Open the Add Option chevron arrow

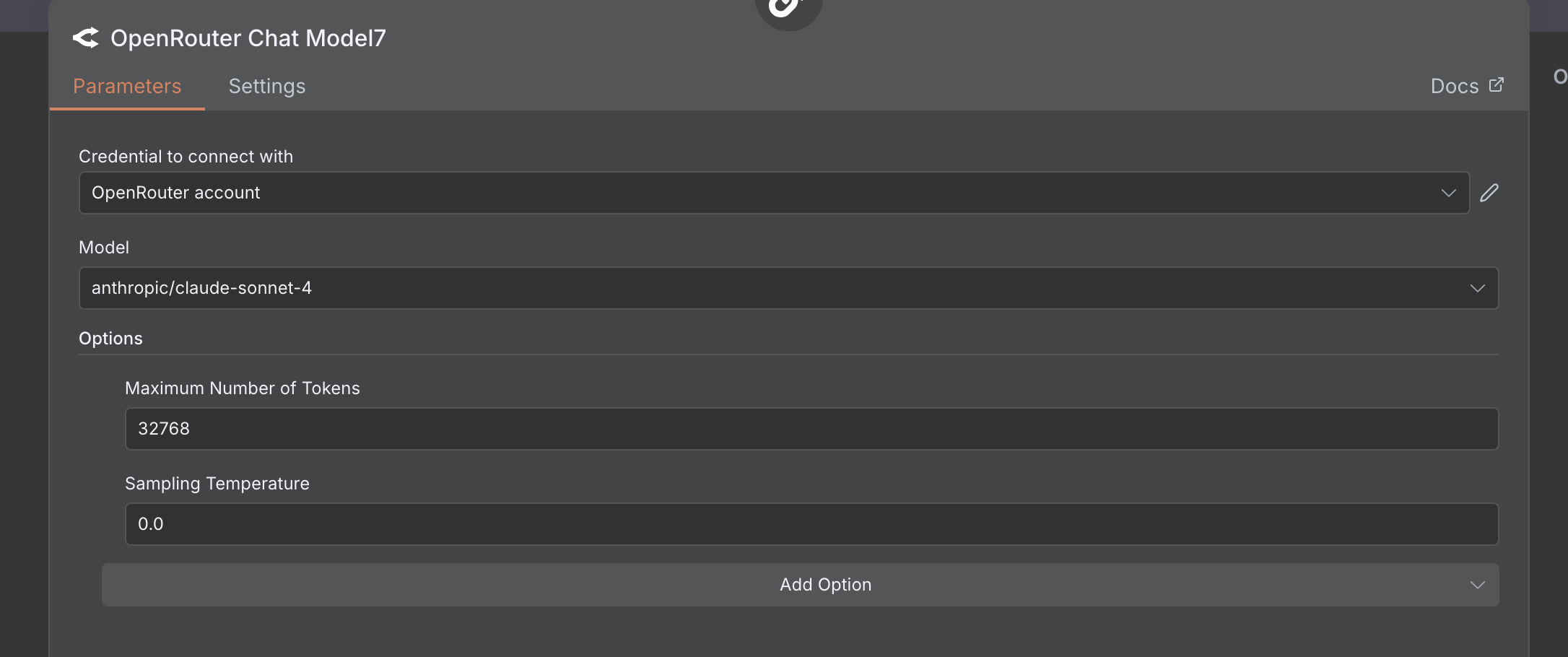click(x=1477, y=585)
